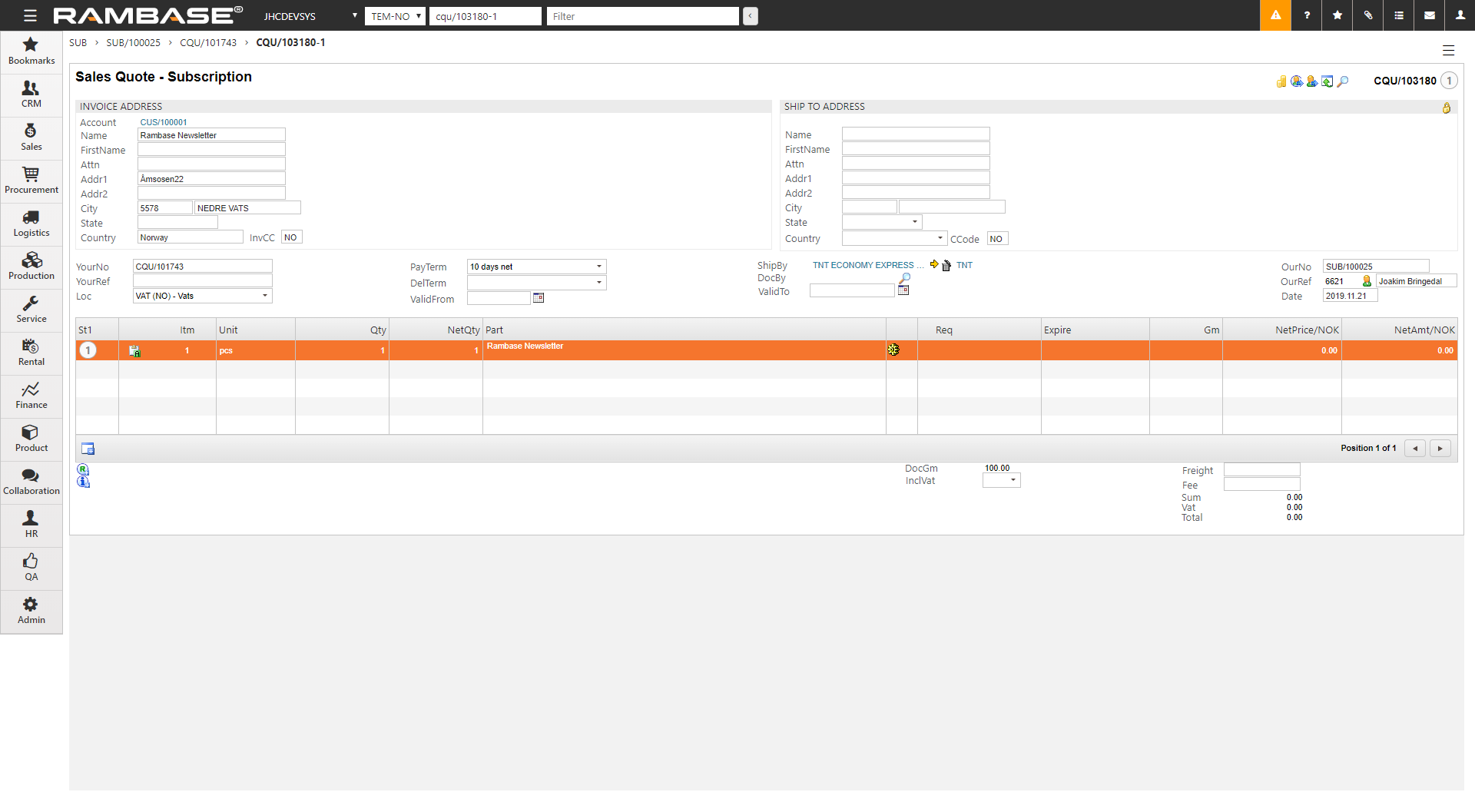
Task: Open the Logistics module in sidebar
Action: (x=31, y=224)
